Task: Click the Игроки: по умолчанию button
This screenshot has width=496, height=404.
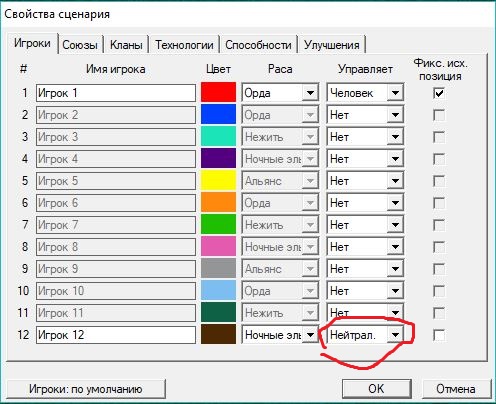Action: [x=86, y=389]
